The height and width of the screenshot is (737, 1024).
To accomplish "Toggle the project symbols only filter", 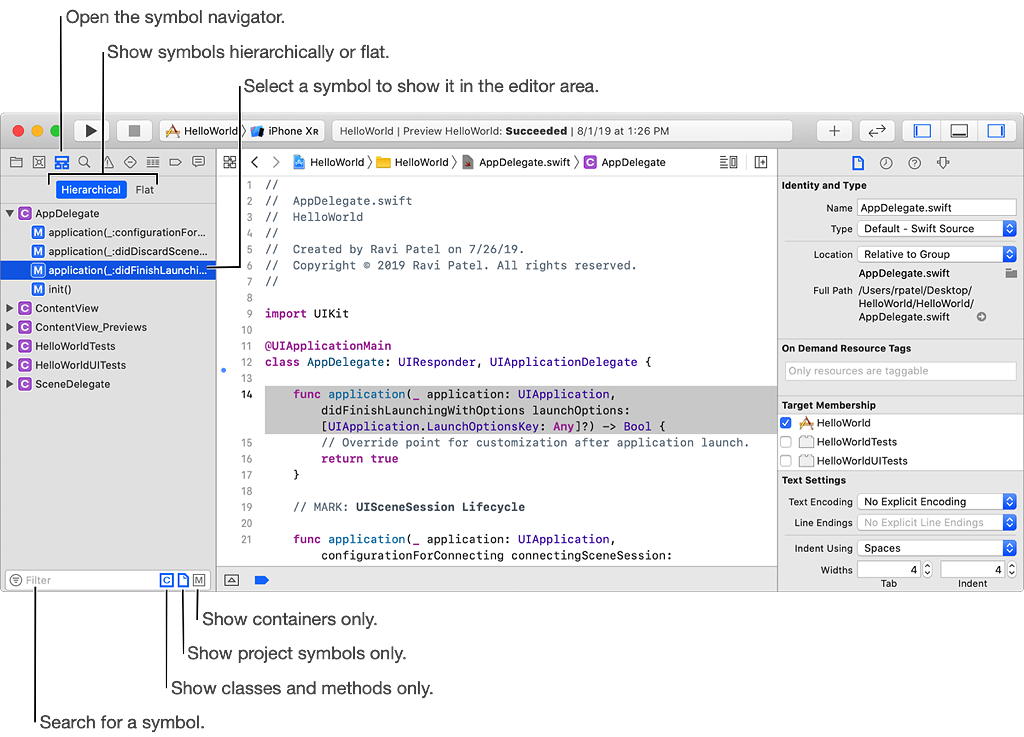I will click(184, 580).
